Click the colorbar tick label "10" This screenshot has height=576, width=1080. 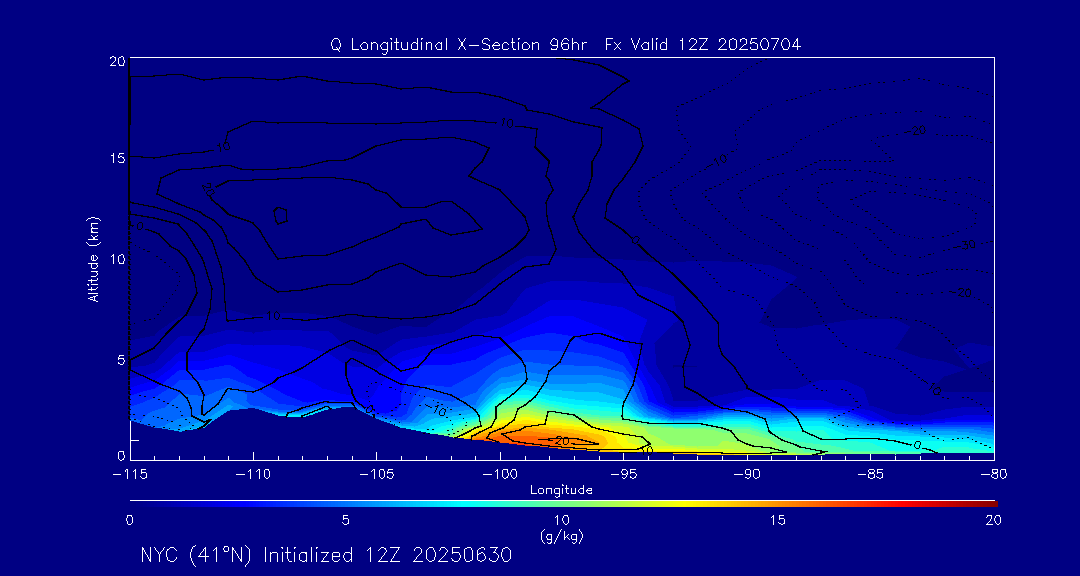pyautogui.click(x=562, y=520)
